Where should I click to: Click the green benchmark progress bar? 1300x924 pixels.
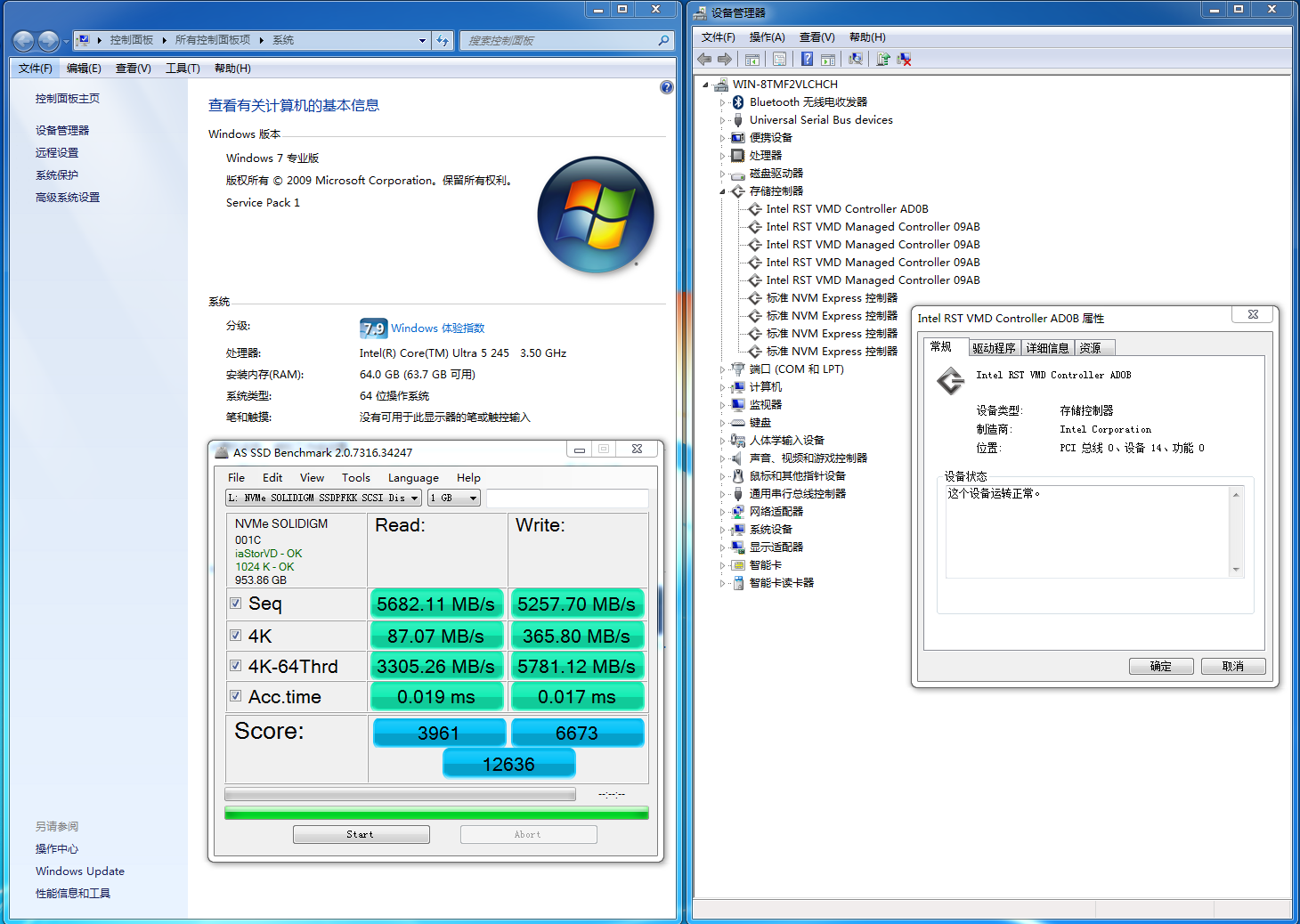click(436, 813)
